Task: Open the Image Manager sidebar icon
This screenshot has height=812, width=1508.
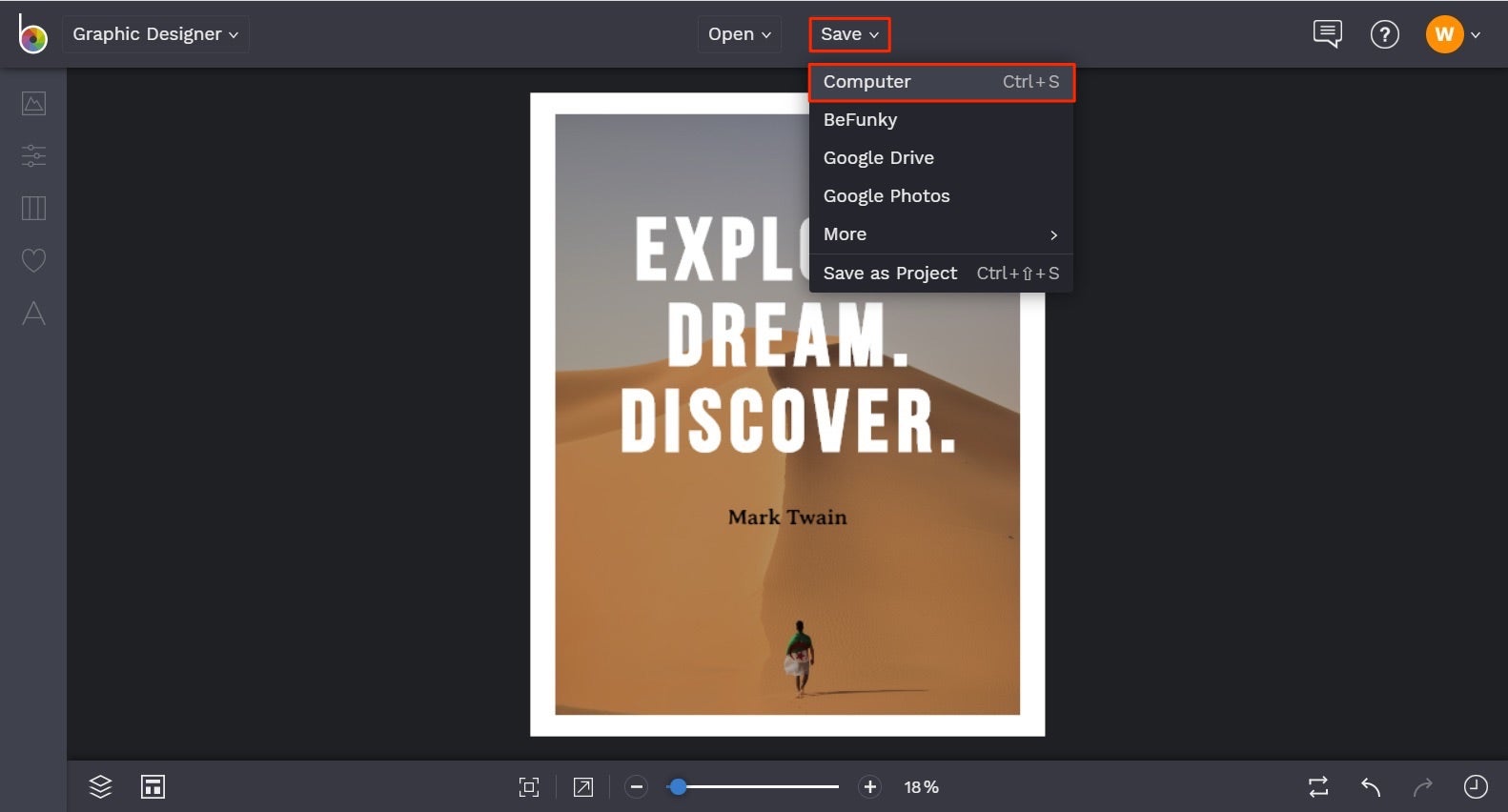Action: click(x=33, y=103)
